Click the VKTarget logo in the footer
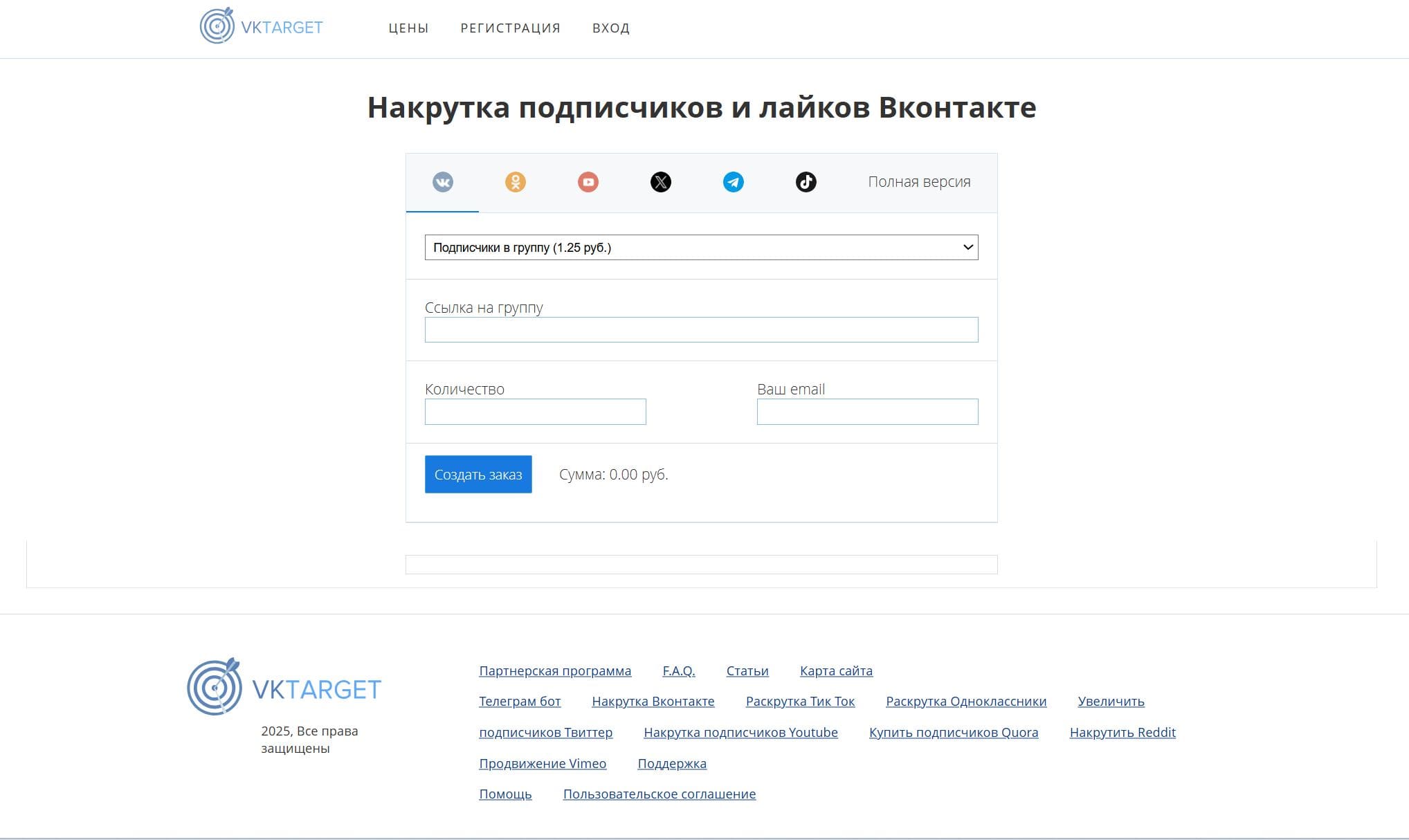This screenshot has width=1409, height=840. 284,688
